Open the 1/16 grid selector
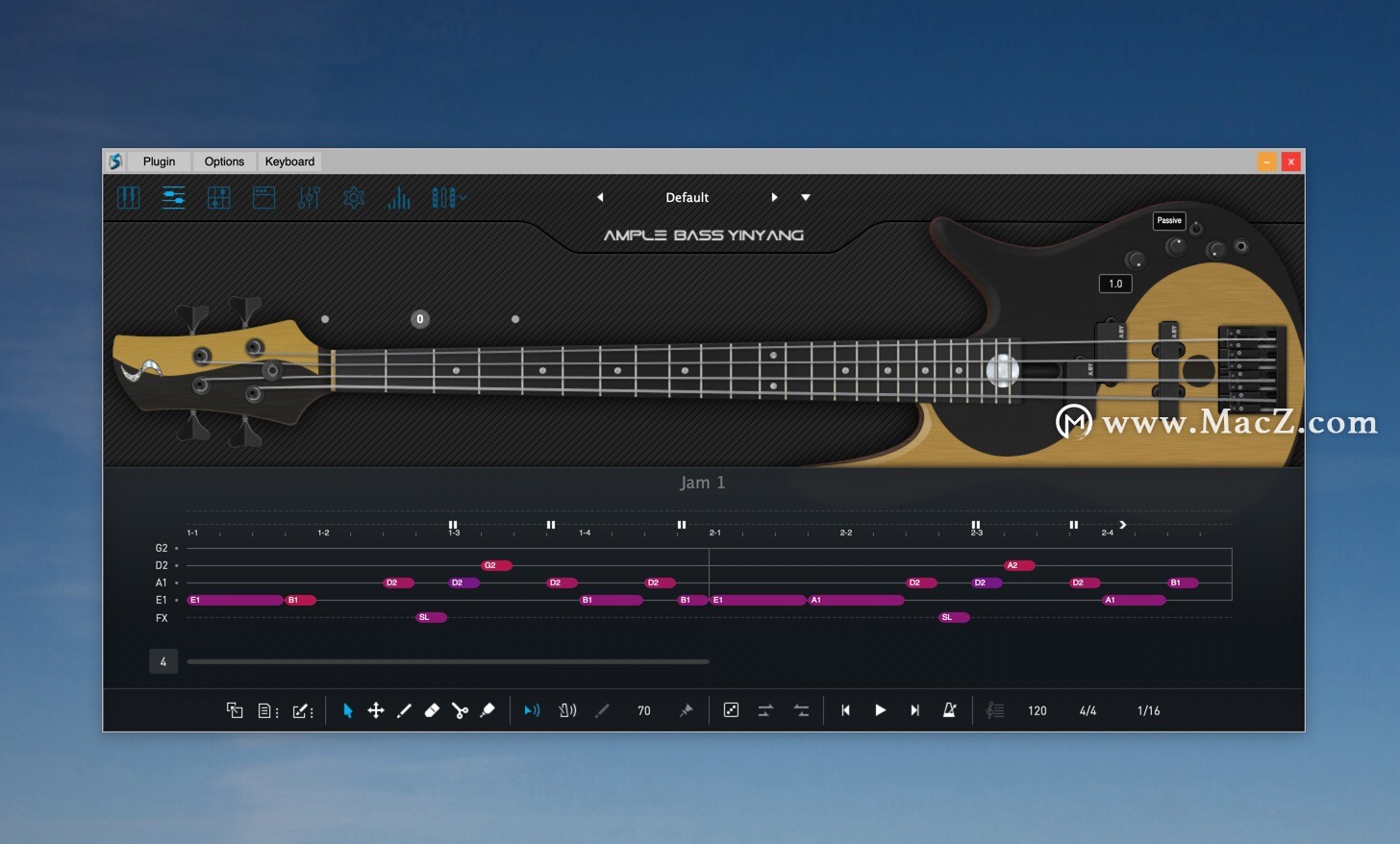 1148,710
